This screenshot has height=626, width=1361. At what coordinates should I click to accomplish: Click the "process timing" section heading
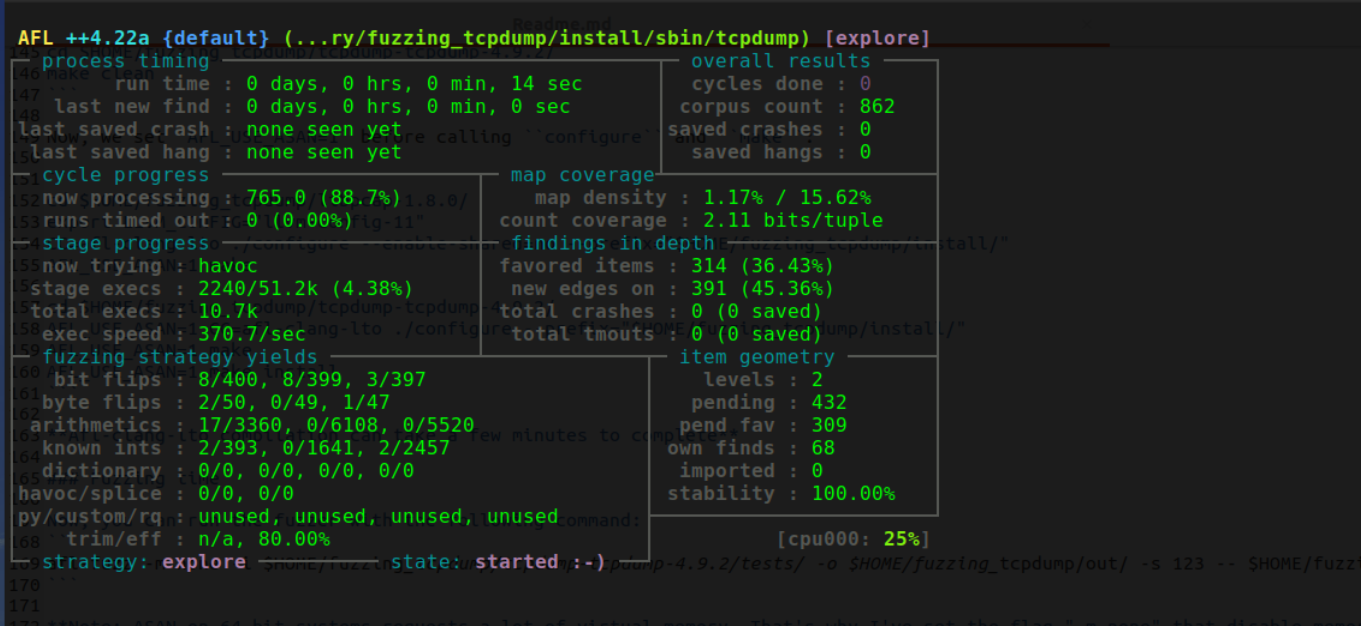pos(125,61)
